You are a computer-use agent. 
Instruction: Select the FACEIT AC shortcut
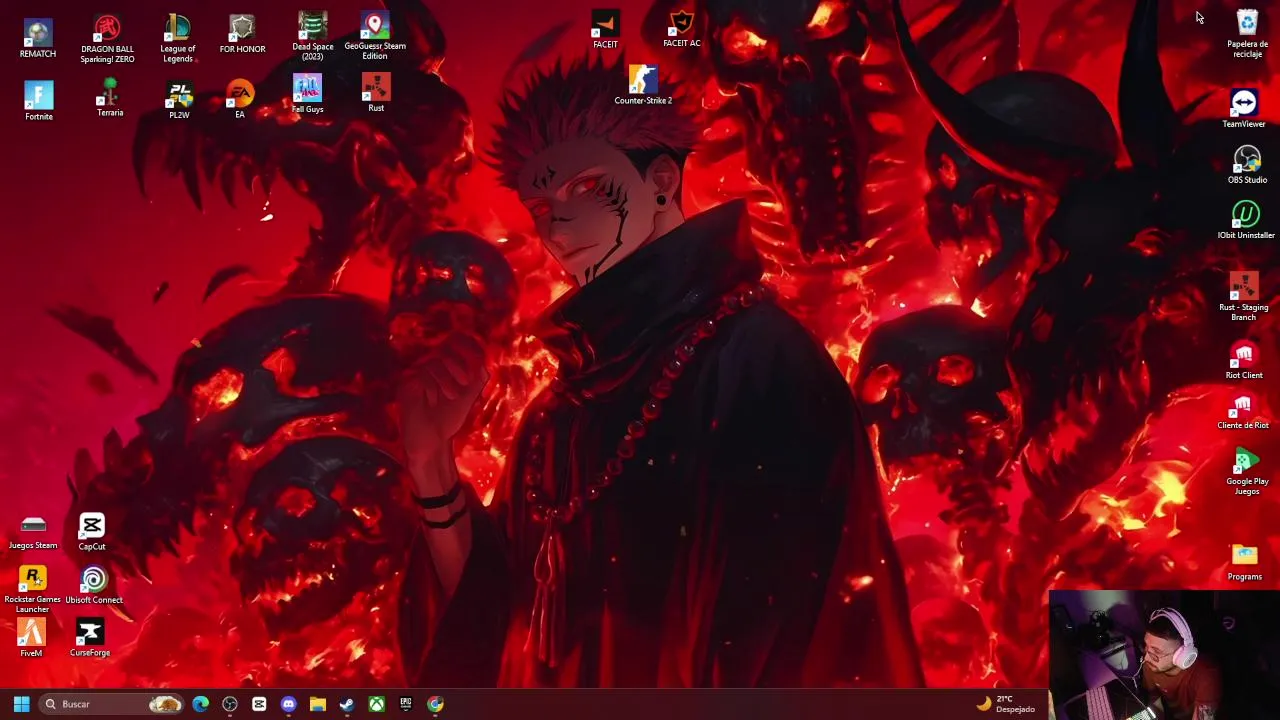click(681, 29)
